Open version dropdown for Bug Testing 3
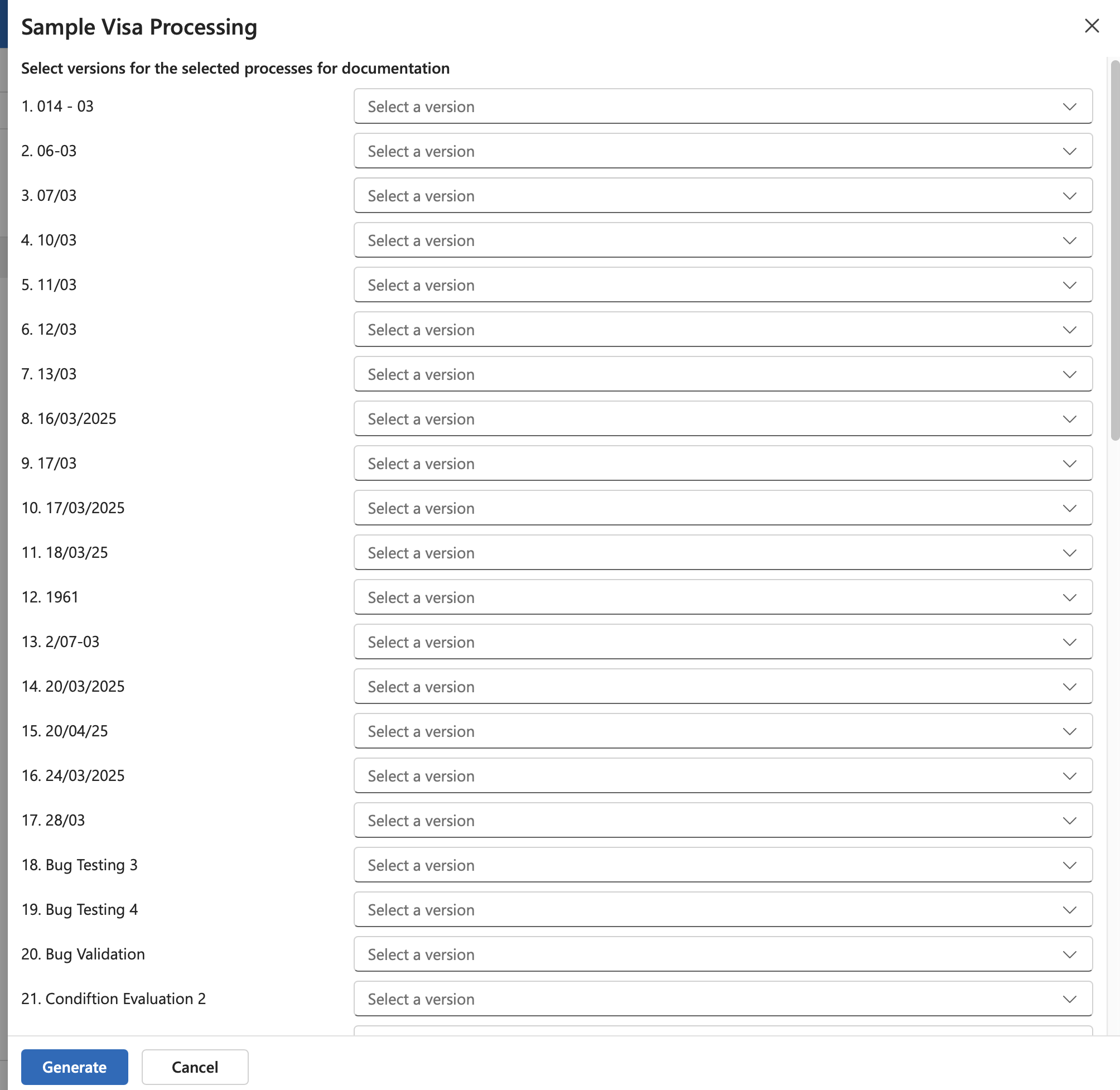The width and height of the screenshot is (1120, 1090). point(722,866)
